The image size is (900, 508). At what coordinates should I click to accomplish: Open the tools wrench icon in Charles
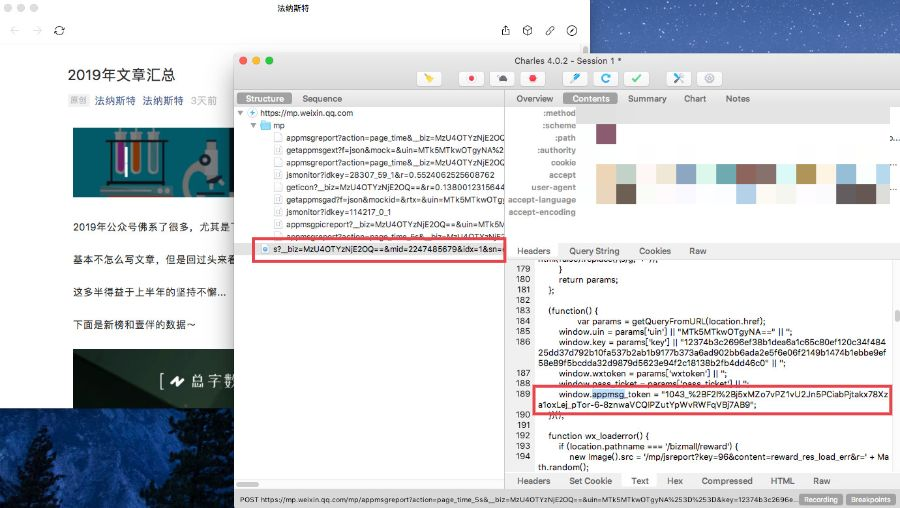(678, 79)
